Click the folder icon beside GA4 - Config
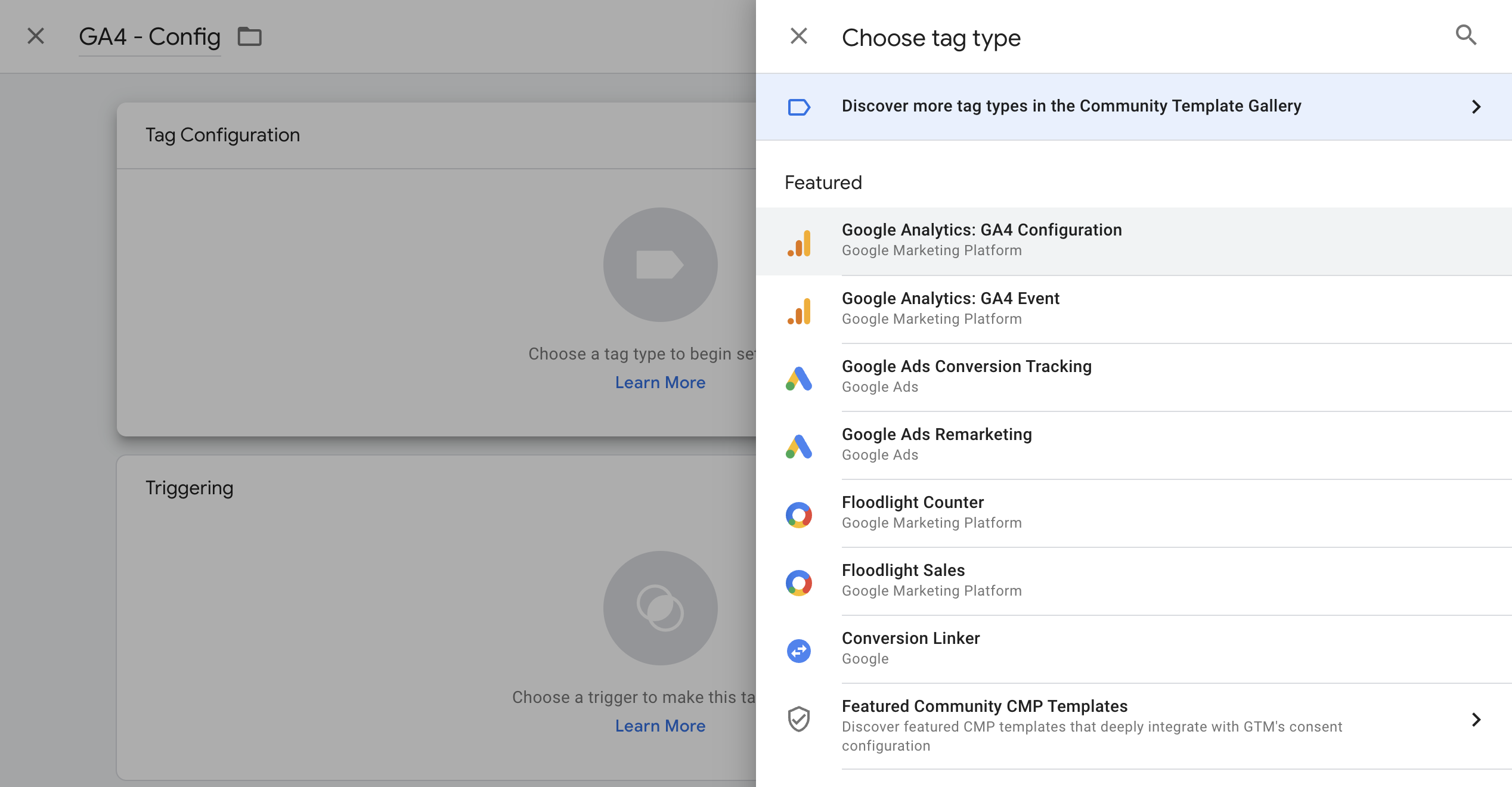This screenshot has width=1512, height=787. (249, 37)
